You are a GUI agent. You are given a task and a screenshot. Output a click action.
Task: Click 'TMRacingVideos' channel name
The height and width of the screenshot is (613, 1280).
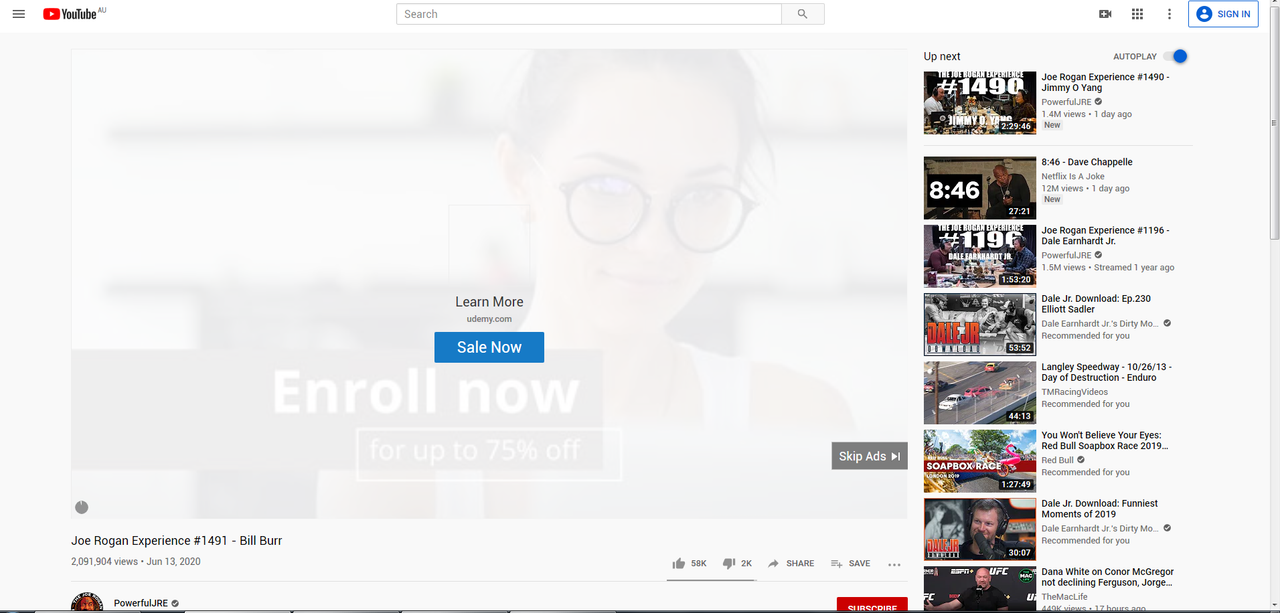click(1075, 392)
